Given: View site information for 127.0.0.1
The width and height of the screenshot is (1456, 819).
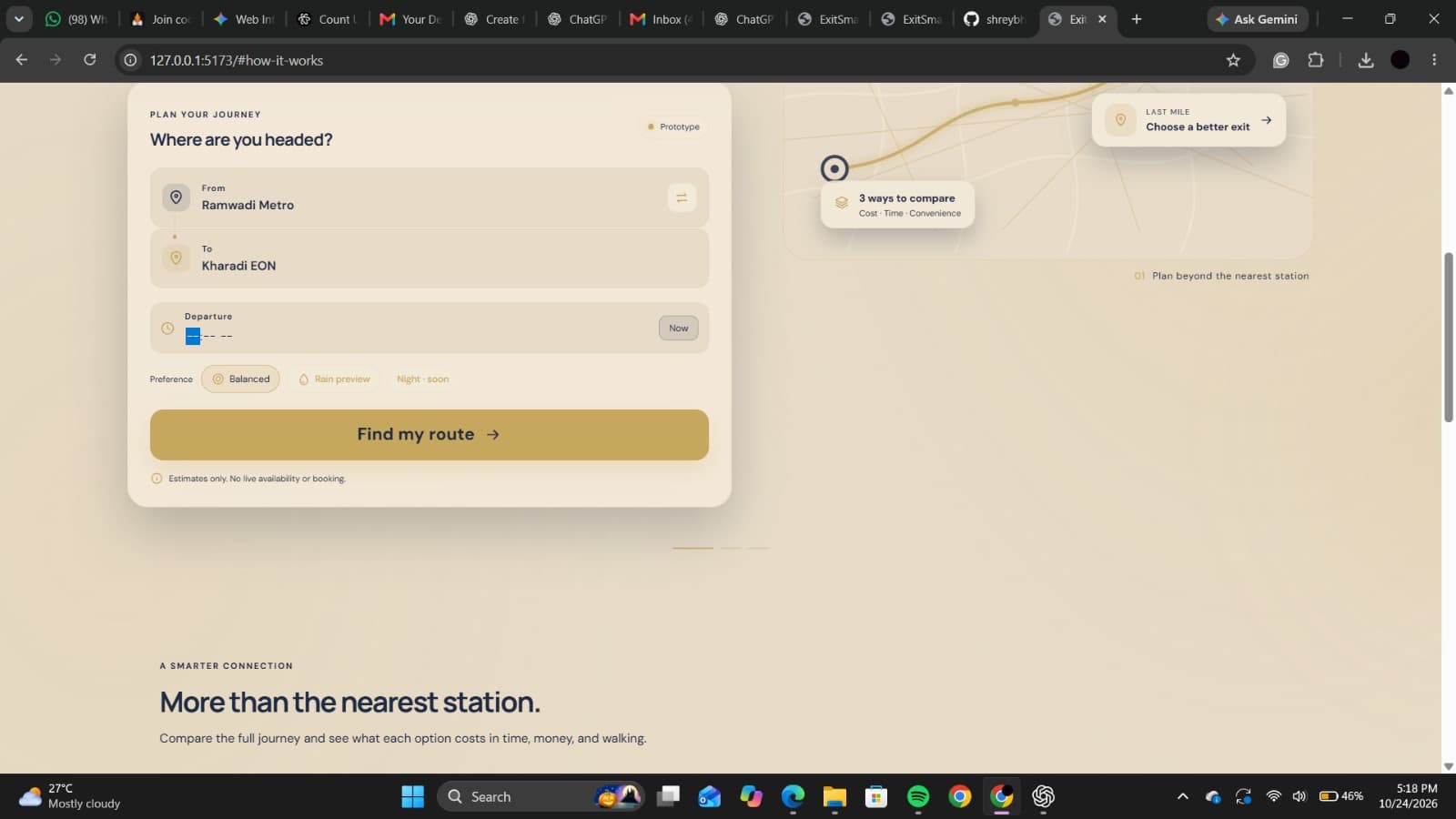Looking at the screenshot, I should pos(131,60).
